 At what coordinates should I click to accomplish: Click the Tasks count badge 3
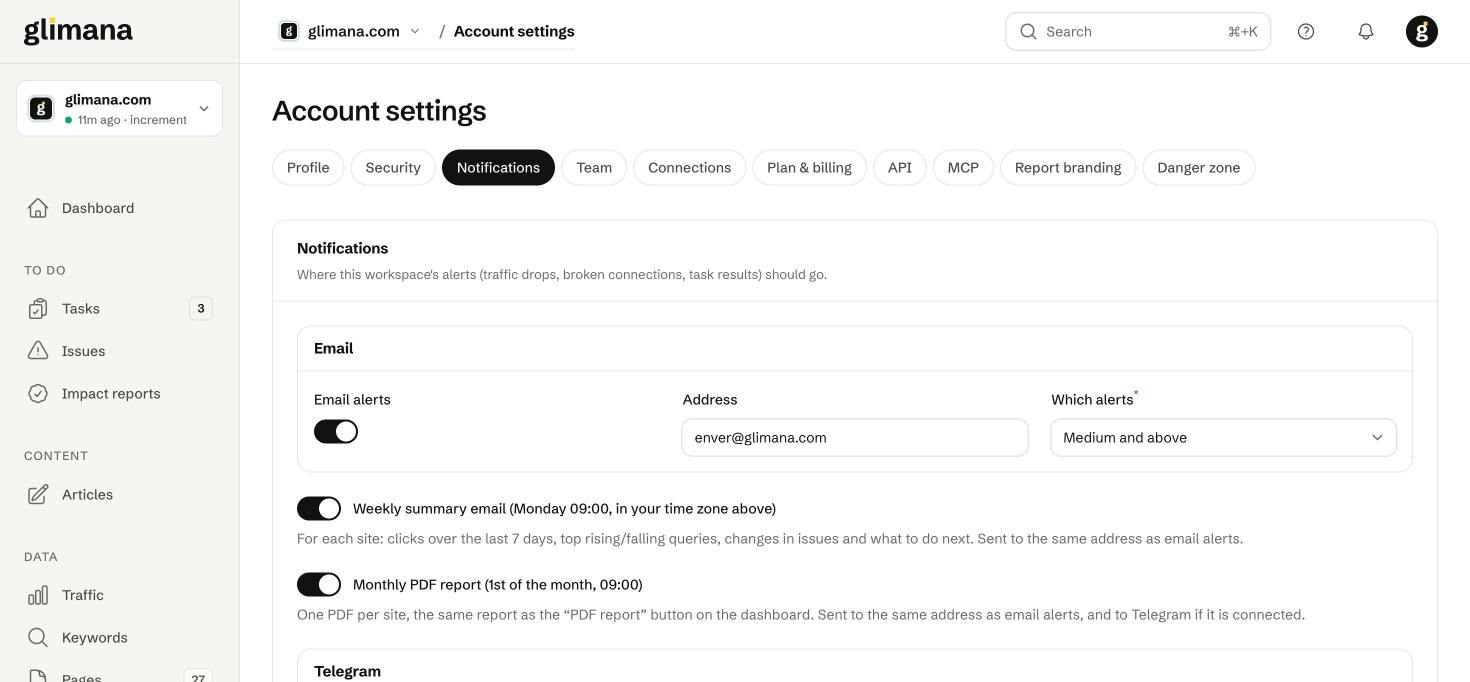click(x=201, y=309)
